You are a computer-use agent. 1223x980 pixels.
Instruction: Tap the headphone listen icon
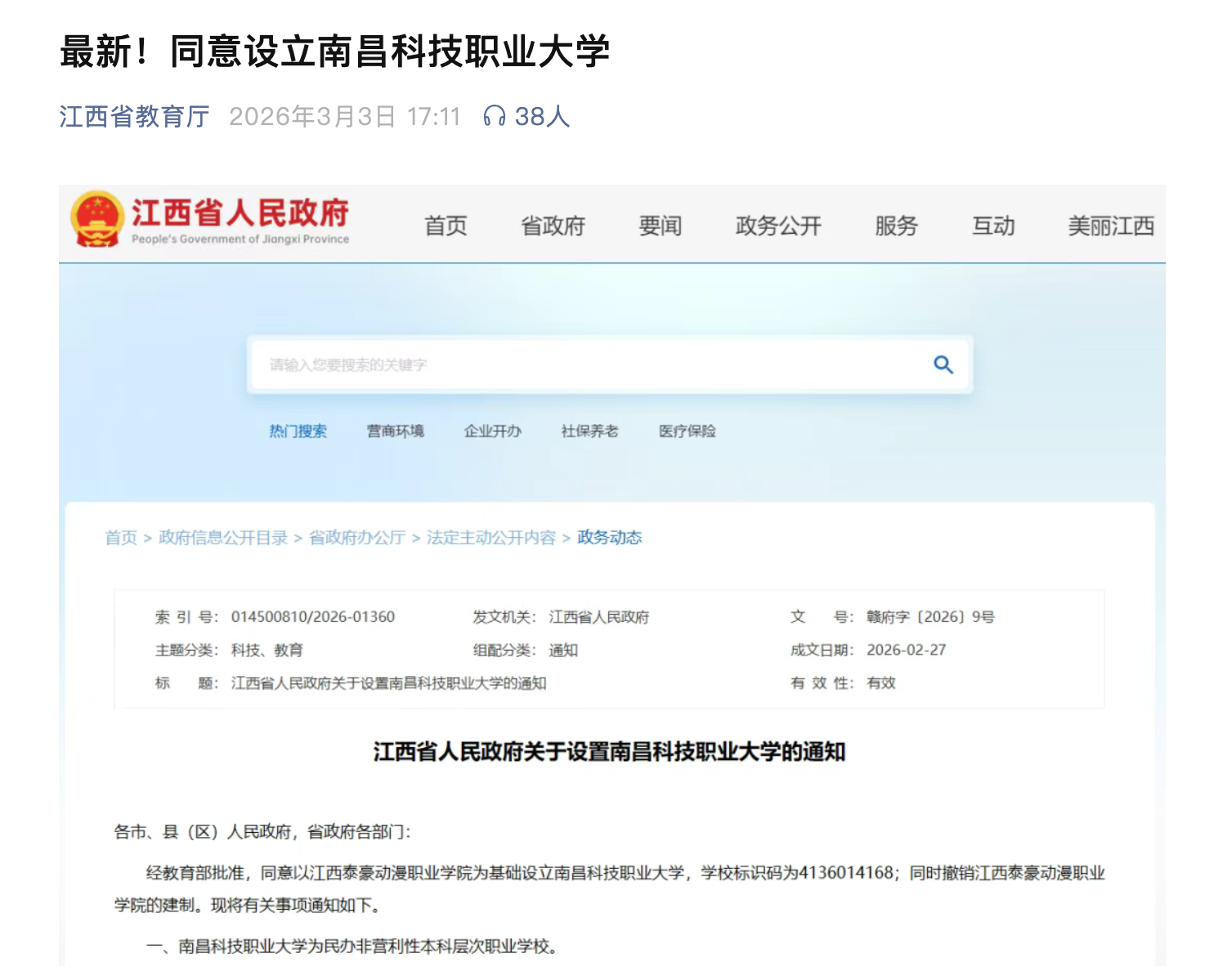(x=494, y=116)
